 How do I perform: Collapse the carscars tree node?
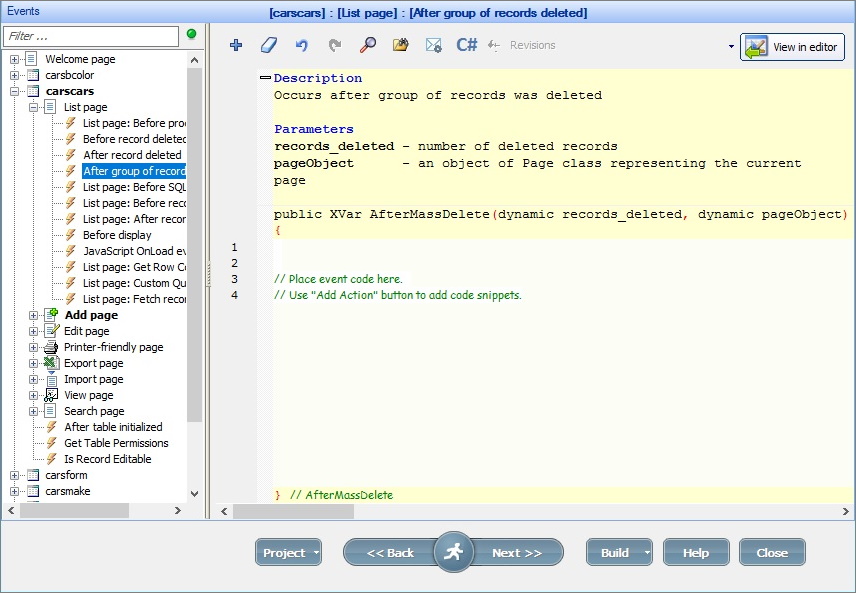[x=15, y=91]
